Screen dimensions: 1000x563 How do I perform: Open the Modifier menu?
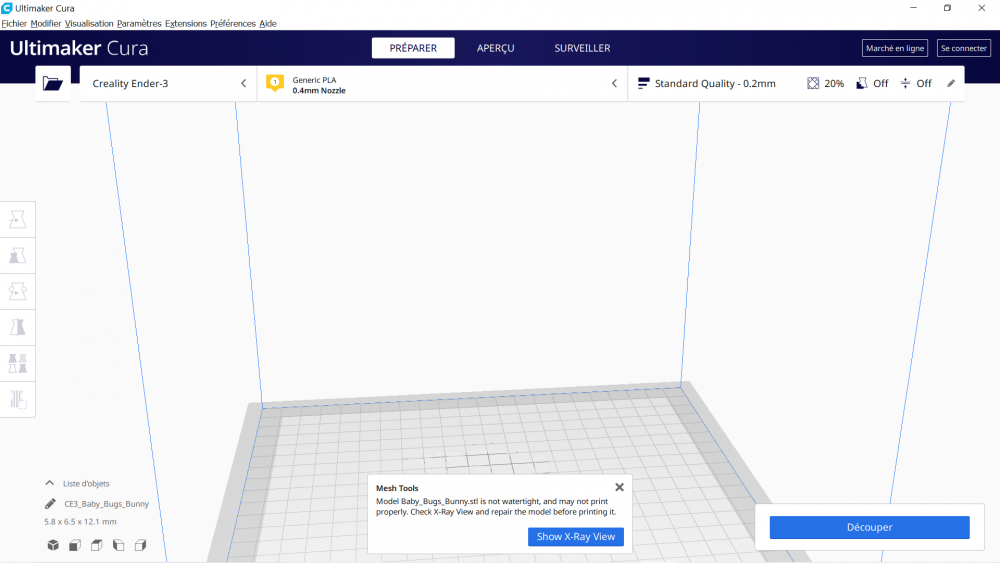(46, 24)
